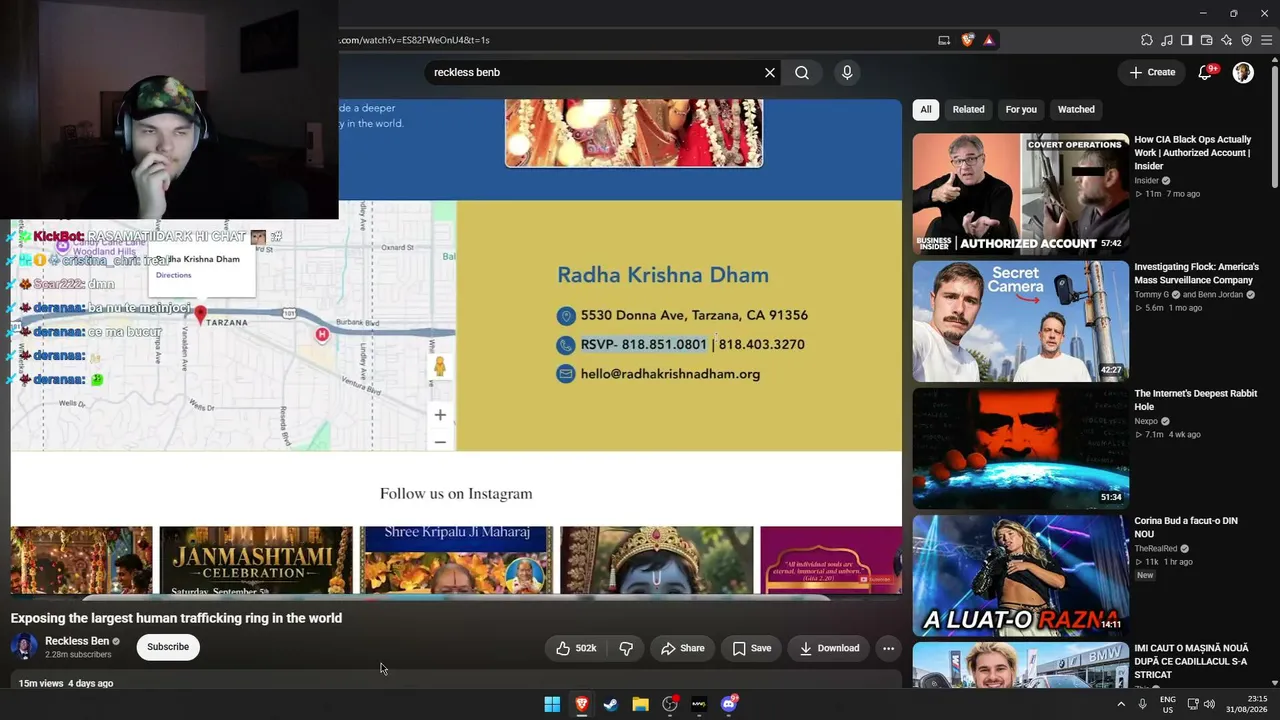
Task: Save the video to a playlist
Action: click(752, 648)
